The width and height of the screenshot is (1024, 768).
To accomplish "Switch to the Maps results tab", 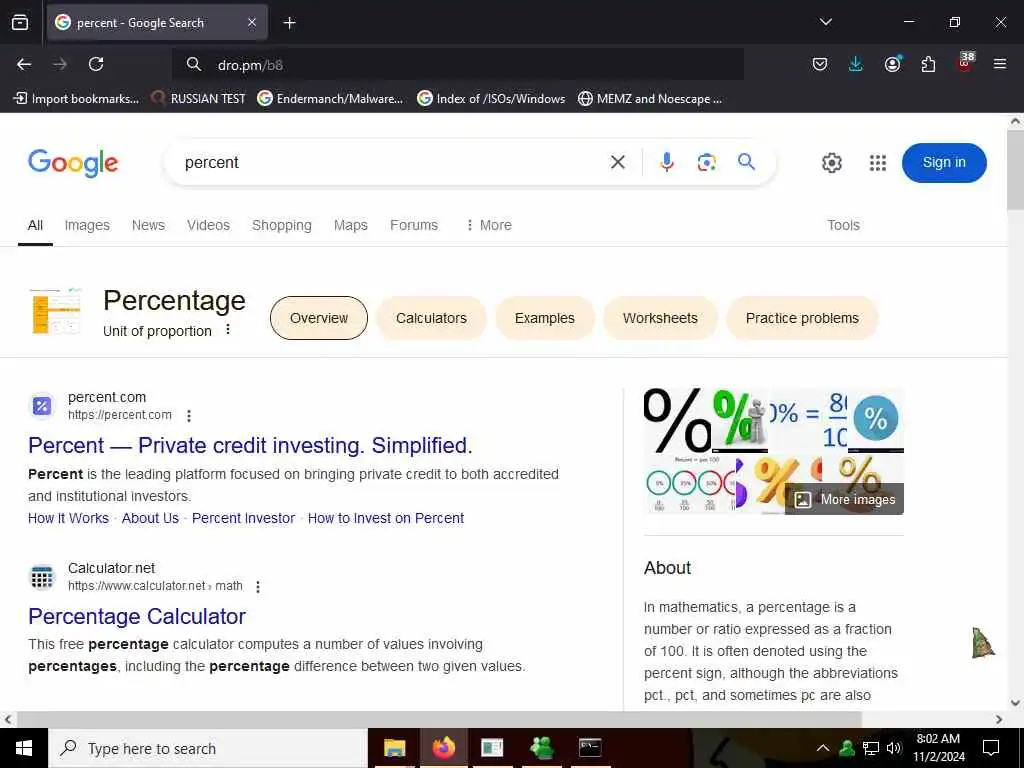I will [x=351, y=225].
